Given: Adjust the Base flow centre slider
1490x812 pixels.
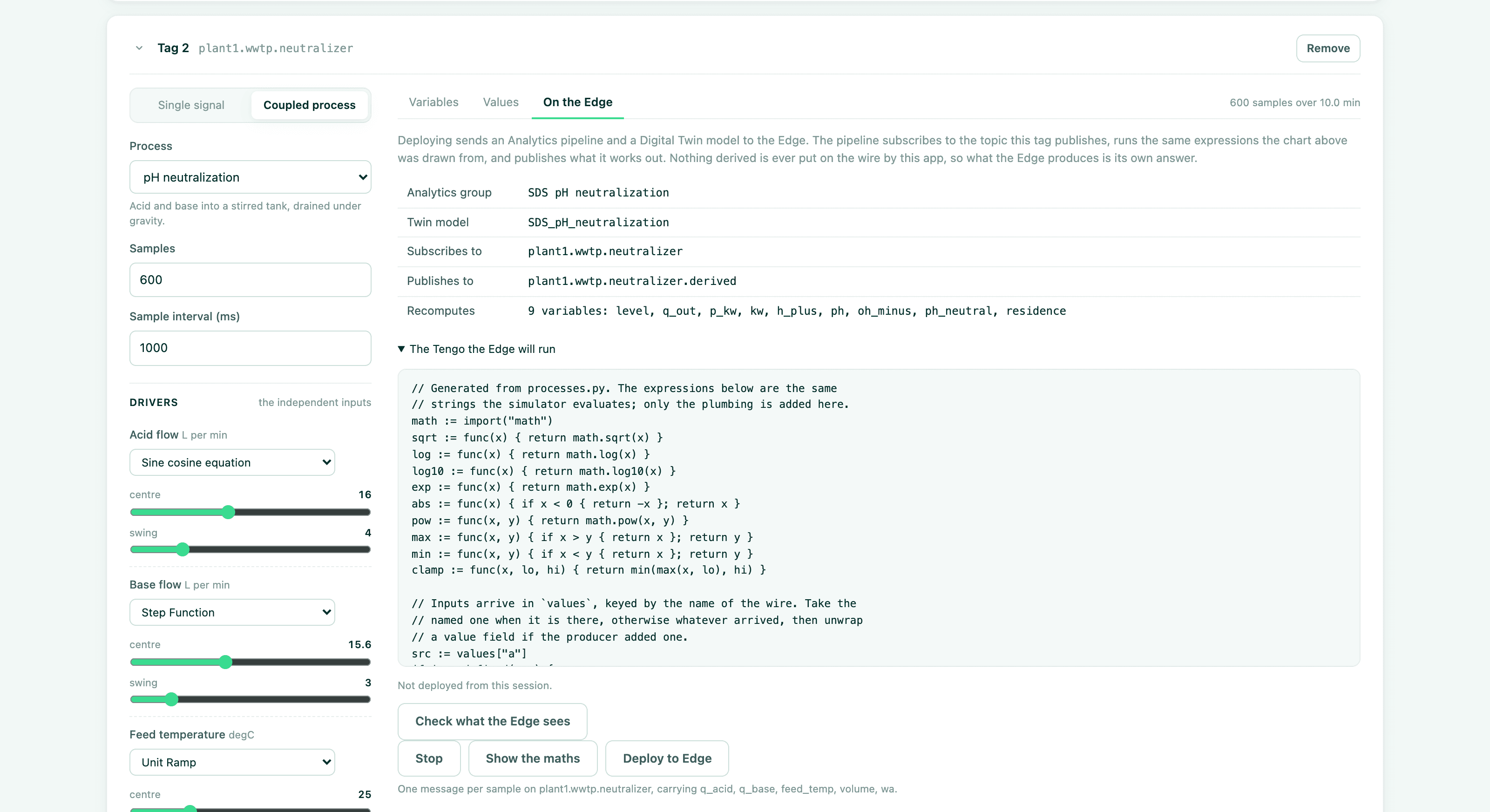Looking at the screenshot, I should coord(250,662).
